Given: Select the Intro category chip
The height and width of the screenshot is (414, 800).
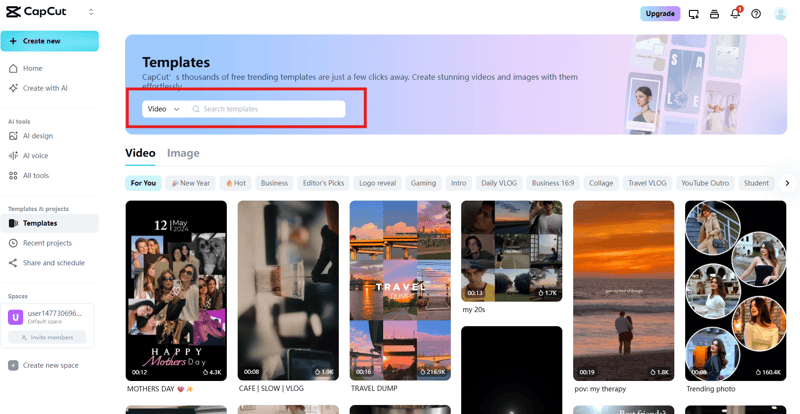Looking at the screenshot, I should point(459,183).
